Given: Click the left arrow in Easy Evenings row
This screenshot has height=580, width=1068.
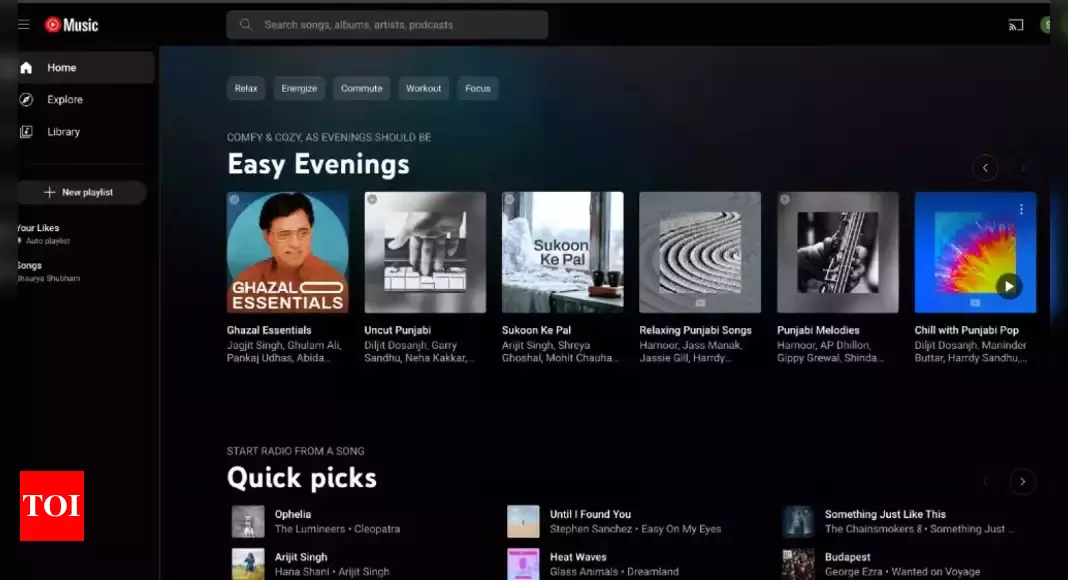Looking at the screenshot, I should [x=985, y=168].
